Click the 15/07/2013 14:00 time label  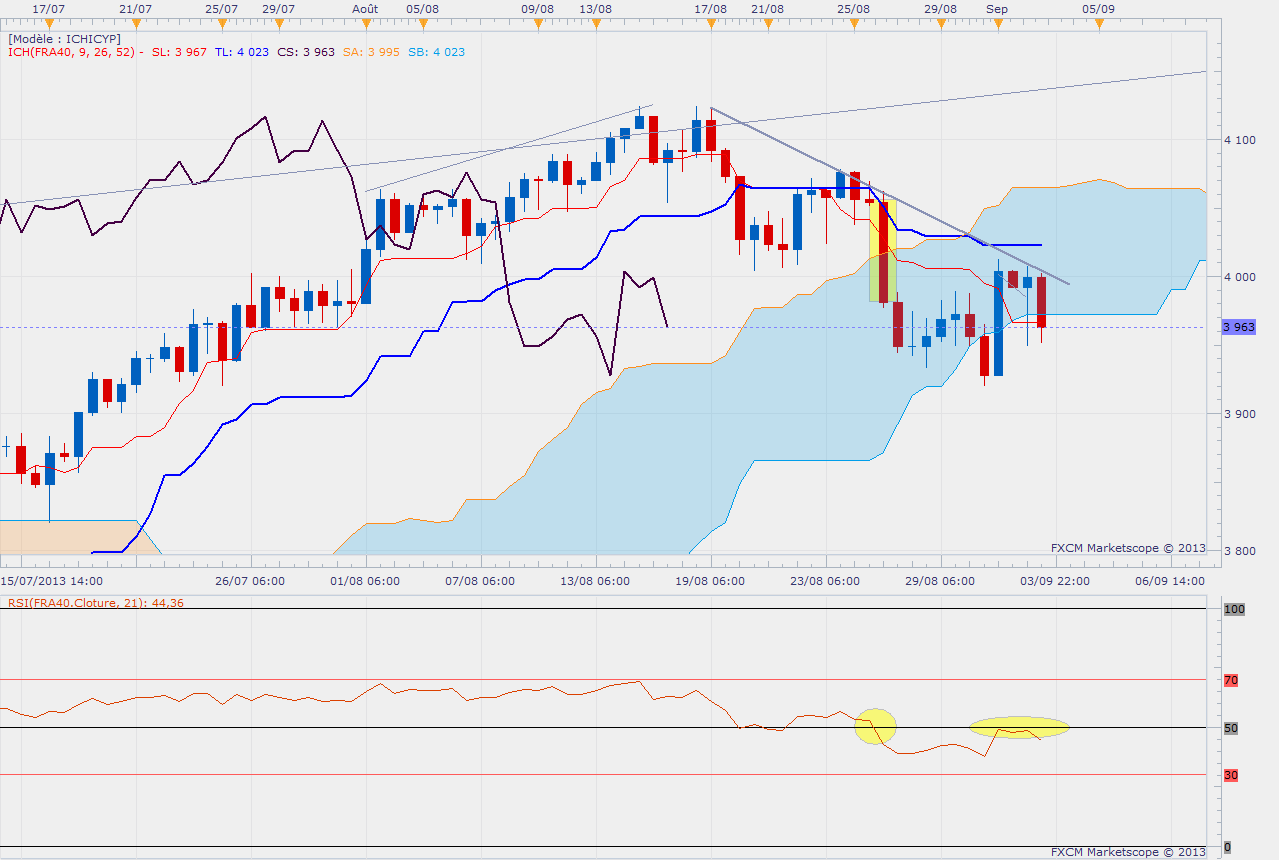50,580
